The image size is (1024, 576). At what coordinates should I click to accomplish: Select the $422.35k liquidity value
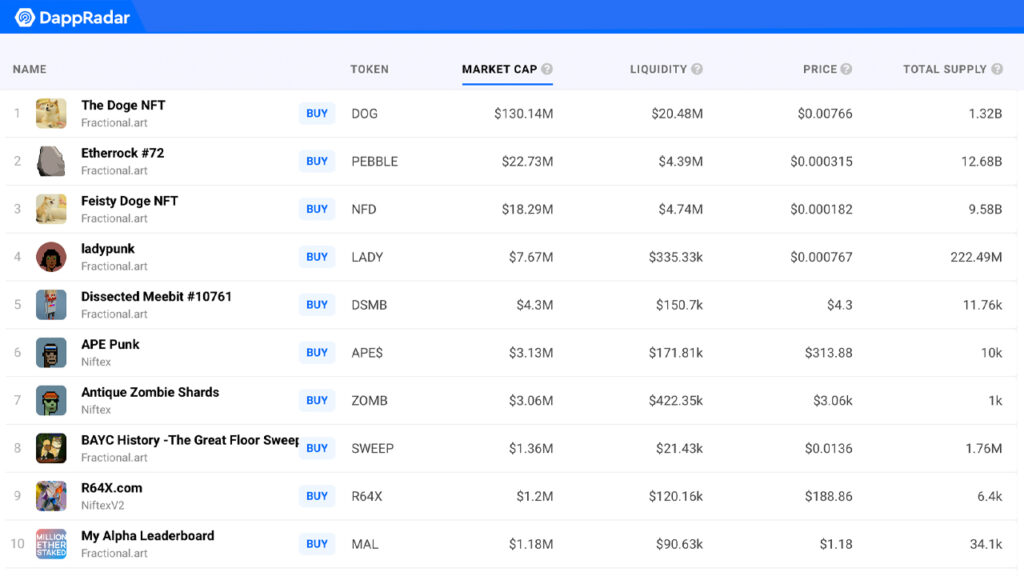675,400
